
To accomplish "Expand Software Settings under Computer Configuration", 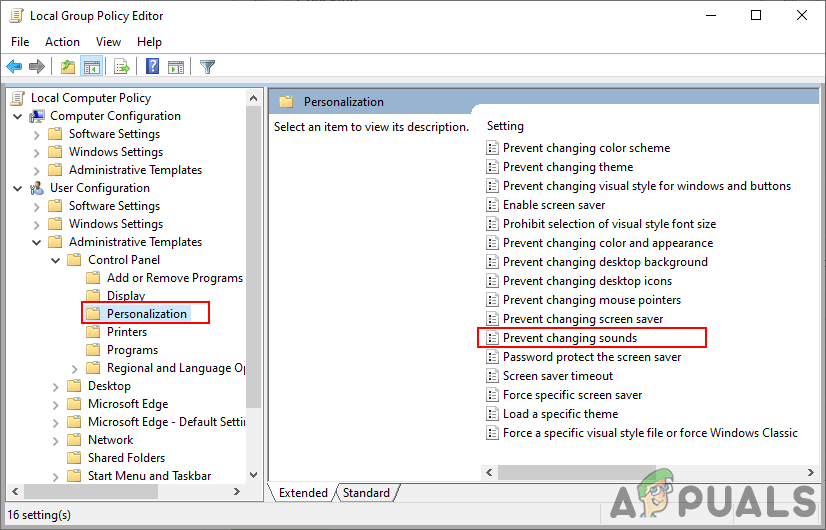I will (x=36, y=135).
